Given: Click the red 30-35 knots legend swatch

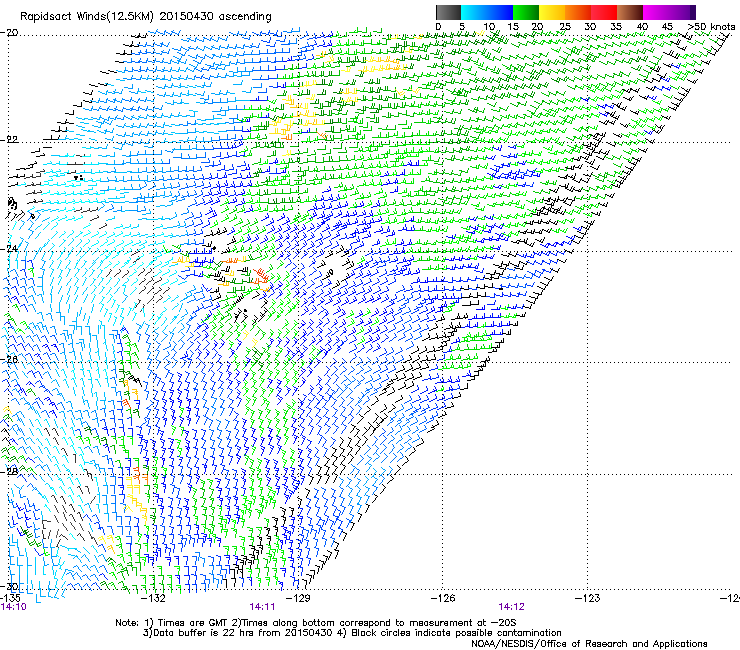Looking at the screenshot, I should [604, 12].
